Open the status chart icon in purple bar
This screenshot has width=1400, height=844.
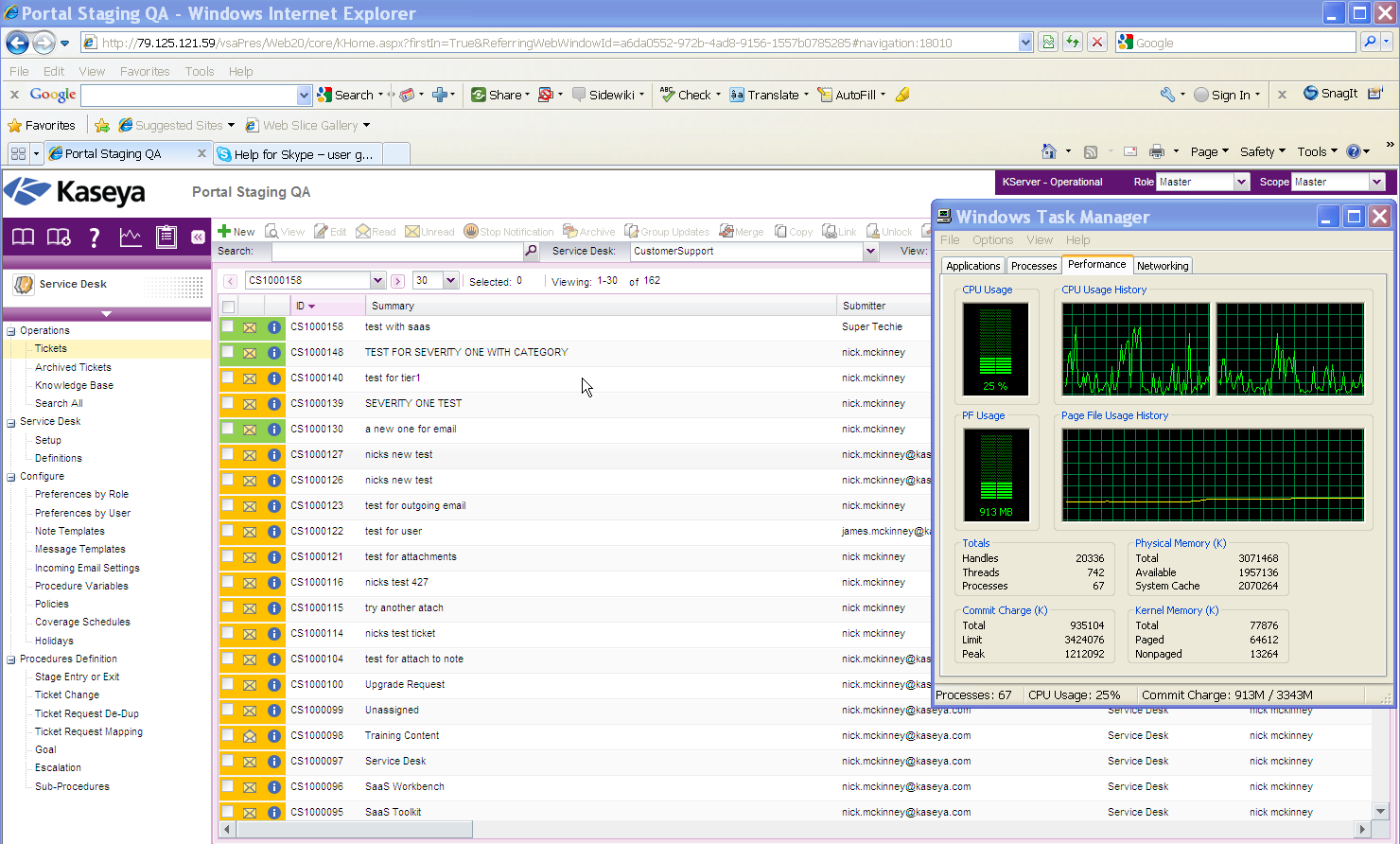[131, 237]
